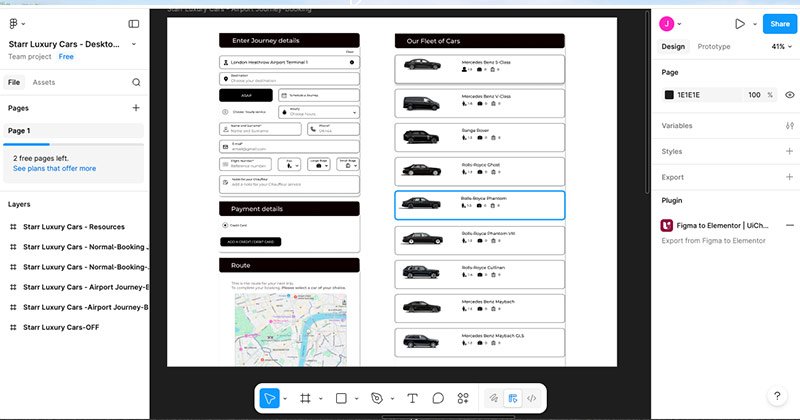Open the Actions resources tool
The image size is (800, 420).
[x=463, y=398]
